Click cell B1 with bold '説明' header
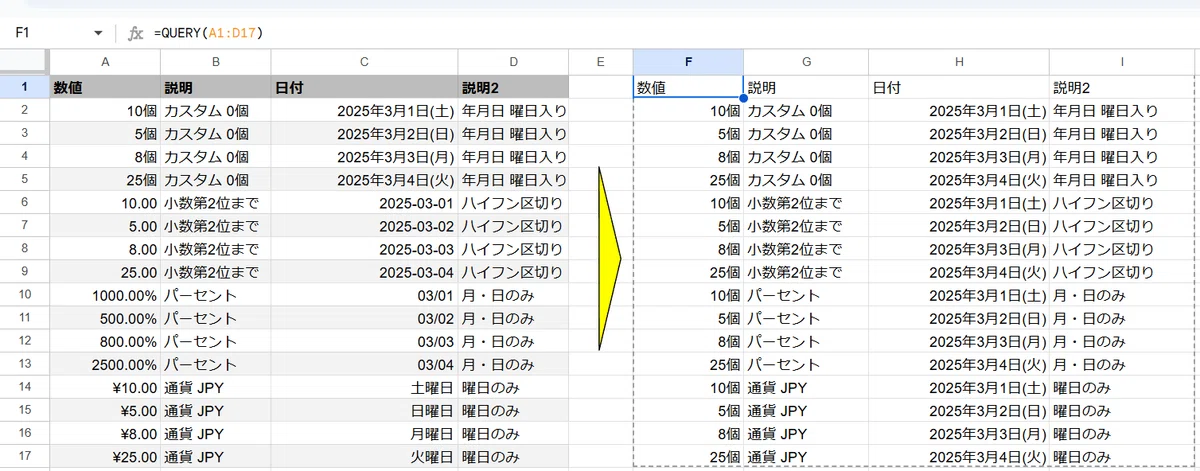This screenshot has height=471, width=1200. pyautogui.click(x=215, y=87)
